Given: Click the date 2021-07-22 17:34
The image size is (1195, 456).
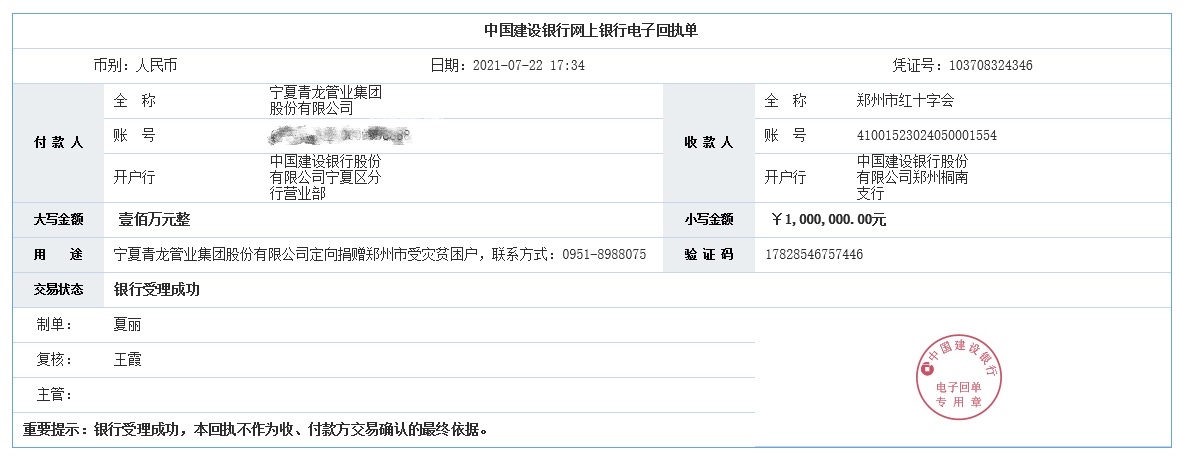Looking at the screenshot, I should click(x=529, y=66).
